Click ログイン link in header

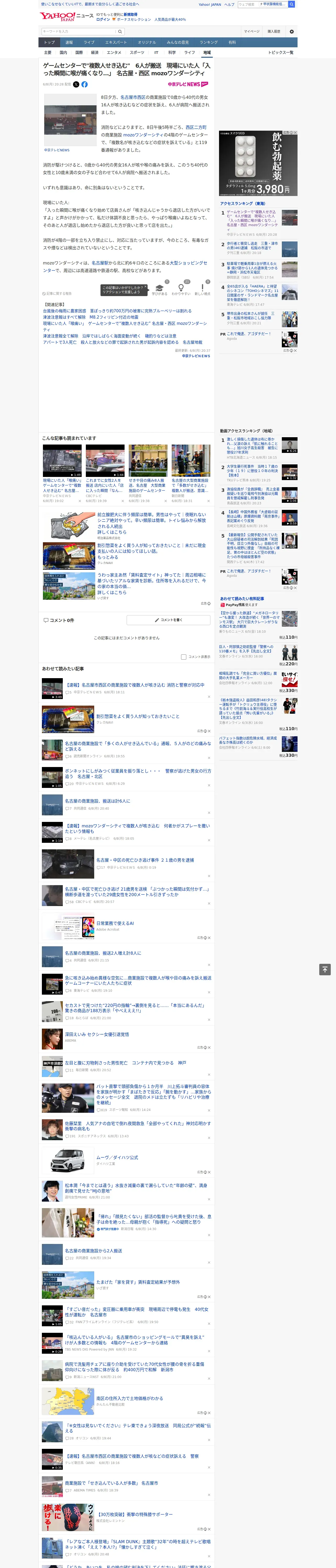click(x=103, y=20)
